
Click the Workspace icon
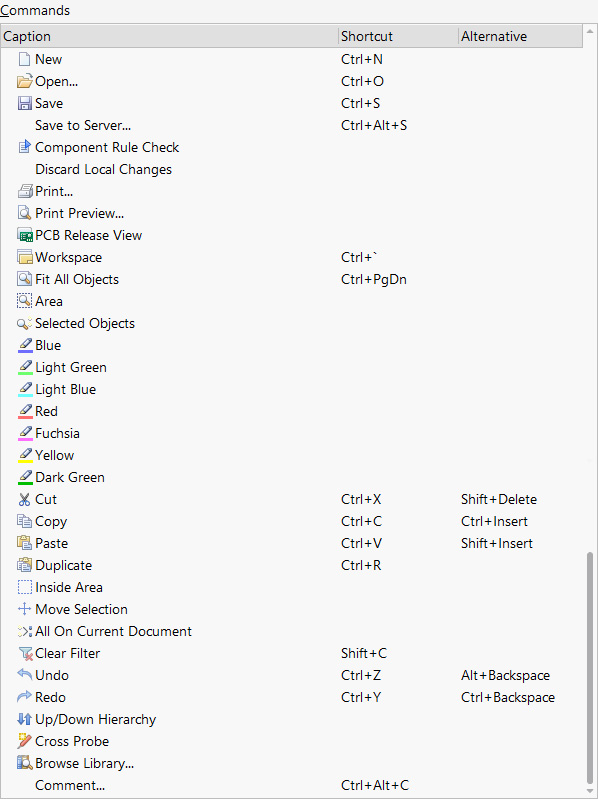[x=24, y=257]
